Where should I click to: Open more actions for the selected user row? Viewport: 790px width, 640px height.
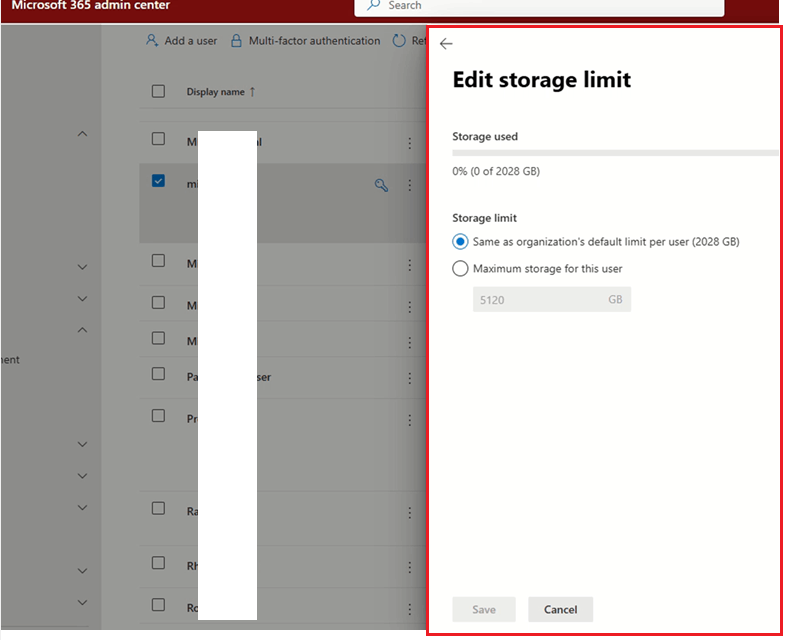click(x=410, y=185)
